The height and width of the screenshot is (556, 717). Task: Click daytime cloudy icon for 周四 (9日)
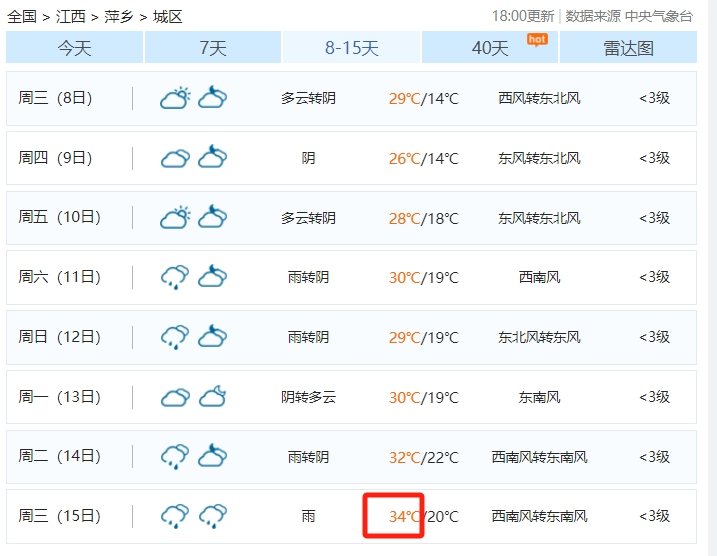pyautogui.click(x=175, y=158)
